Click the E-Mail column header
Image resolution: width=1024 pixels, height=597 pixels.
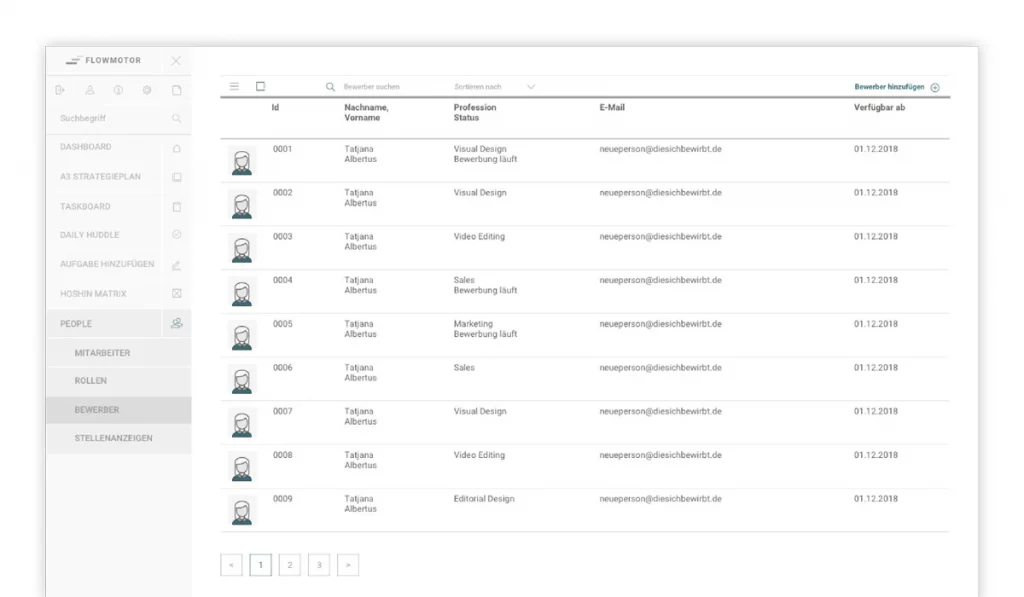pyautogui.click(x=612, y=107)
